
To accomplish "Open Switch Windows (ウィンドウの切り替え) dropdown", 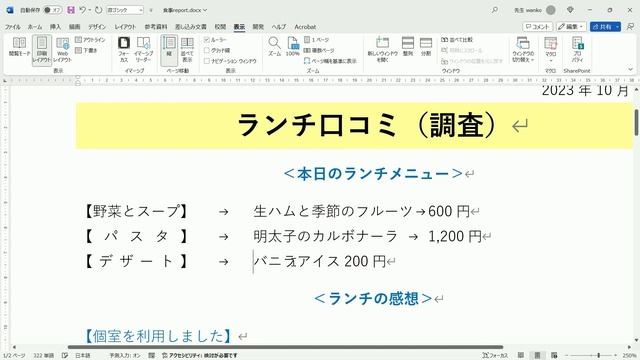I will click(x=523, y=49).
